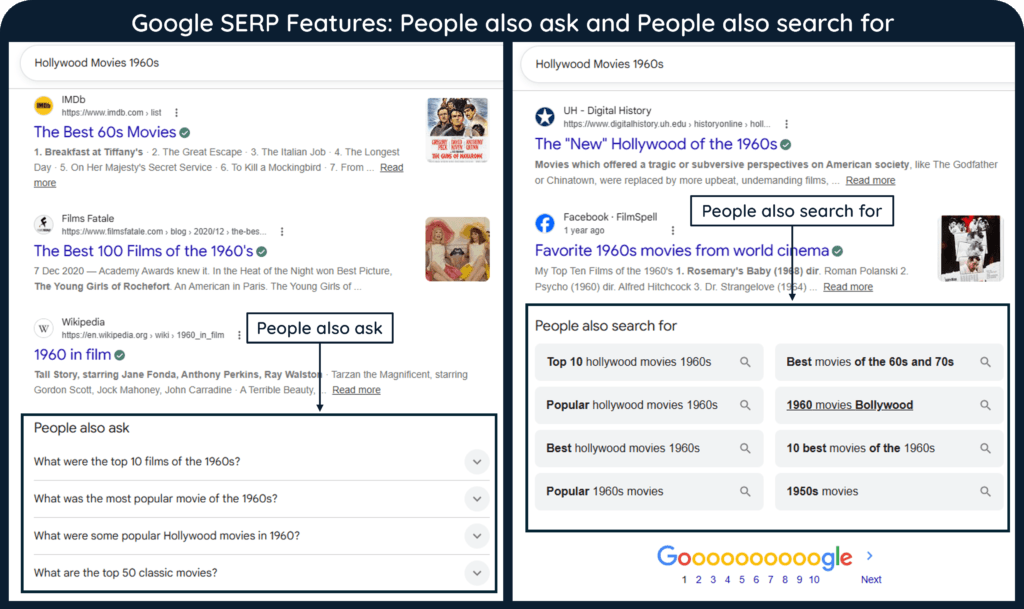Select Top 10 hollywood movies 1960s suggestion
Image resolution: width=1024 pixels, height=609 pixels.
click(x=648, y=362)
